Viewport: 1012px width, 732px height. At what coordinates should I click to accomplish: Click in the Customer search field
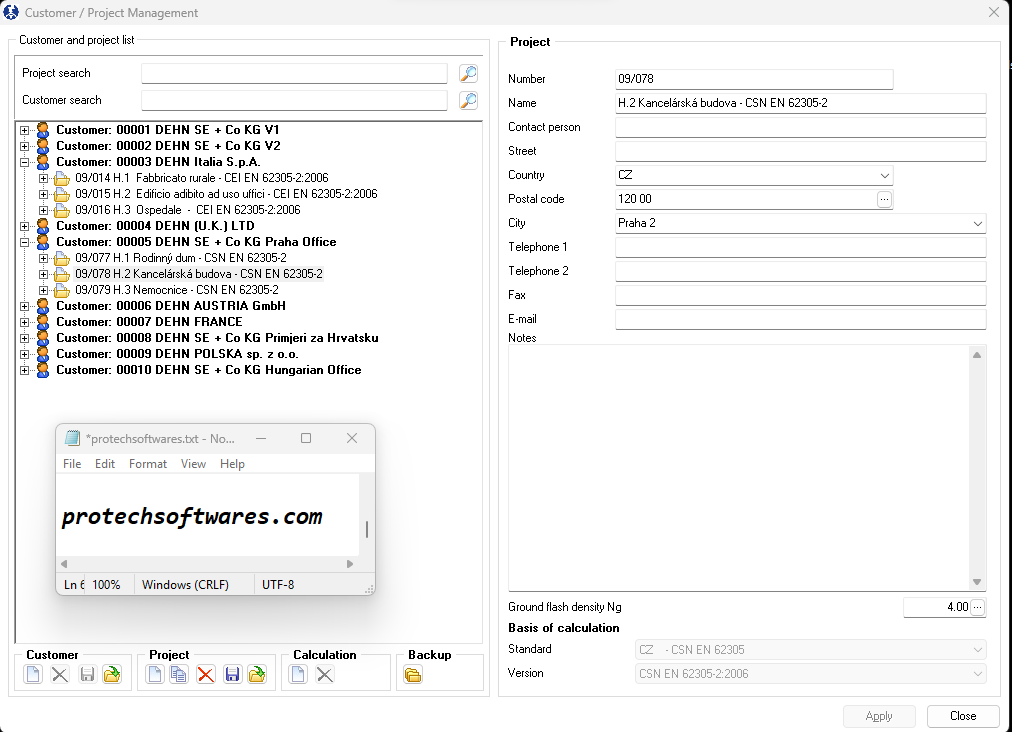[x=294, y=101]
